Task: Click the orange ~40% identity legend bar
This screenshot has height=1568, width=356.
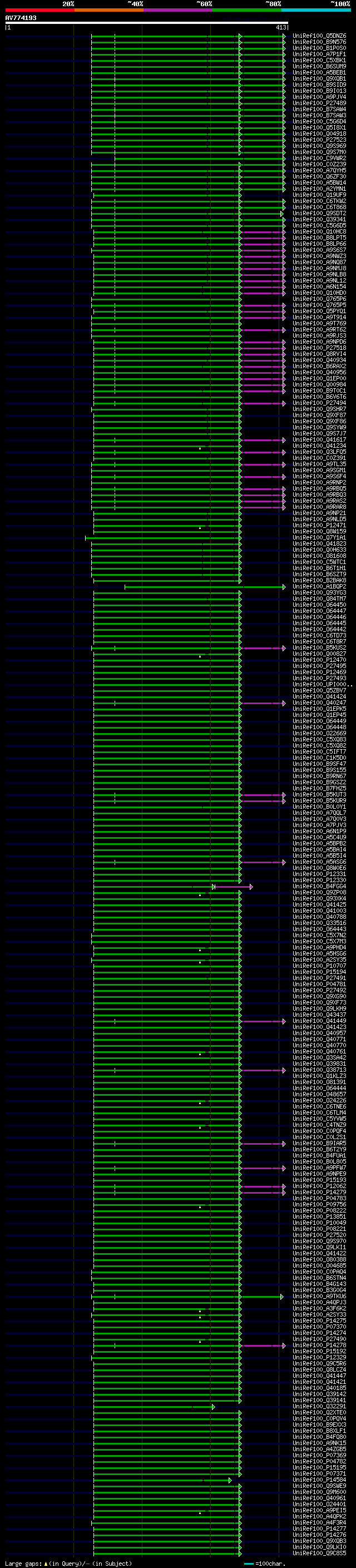Action: pos(109,10)
